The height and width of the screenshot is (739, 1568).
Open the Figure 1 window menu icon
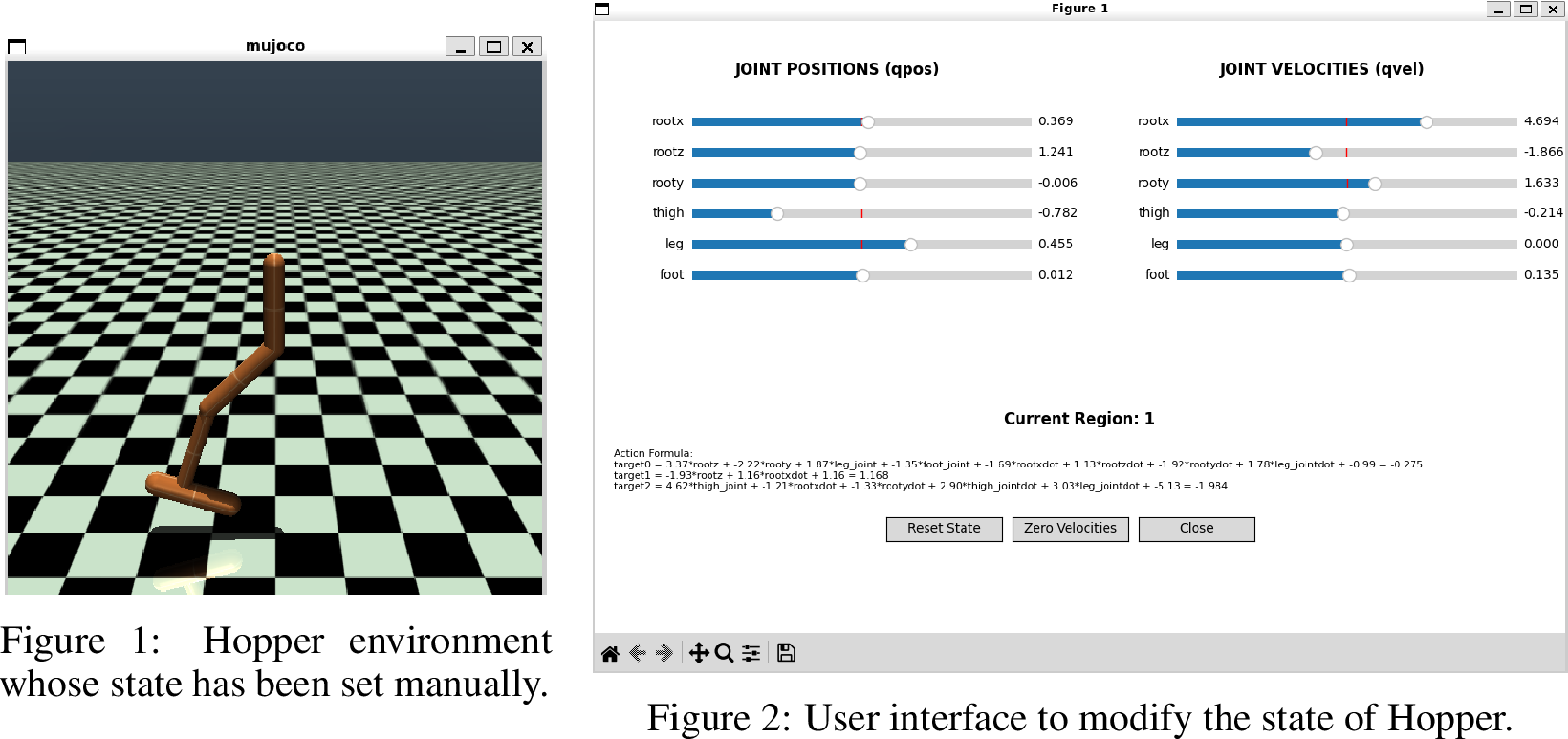601,9
